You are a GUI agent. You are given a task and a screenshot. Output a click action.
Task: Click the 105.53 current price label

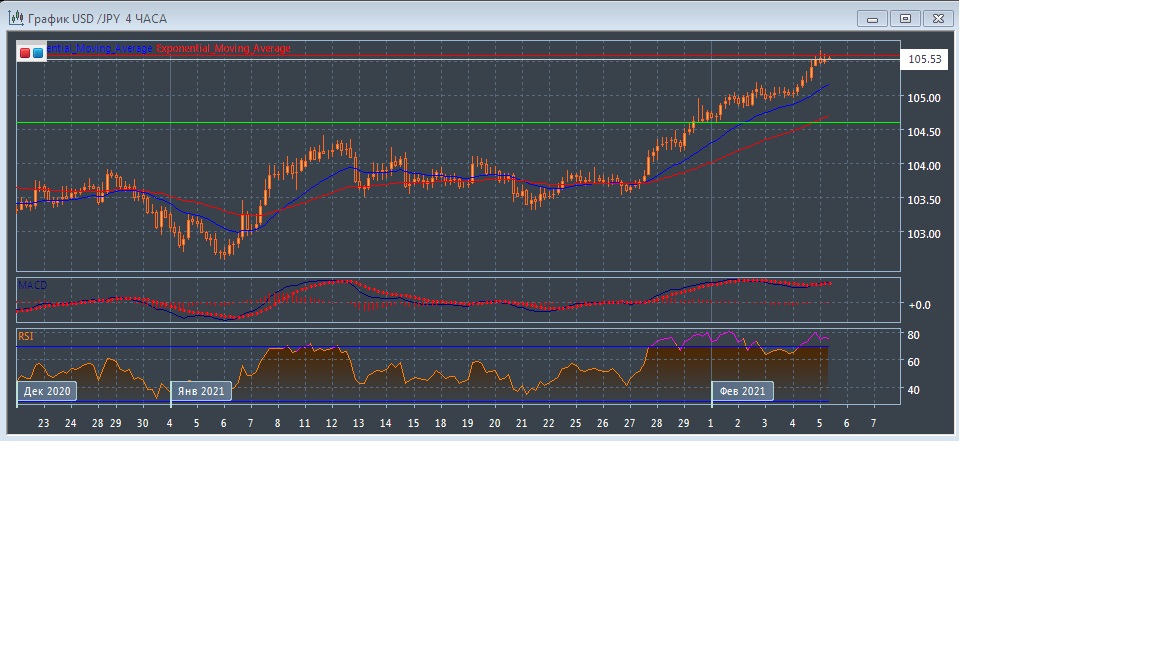coord(924,60)
